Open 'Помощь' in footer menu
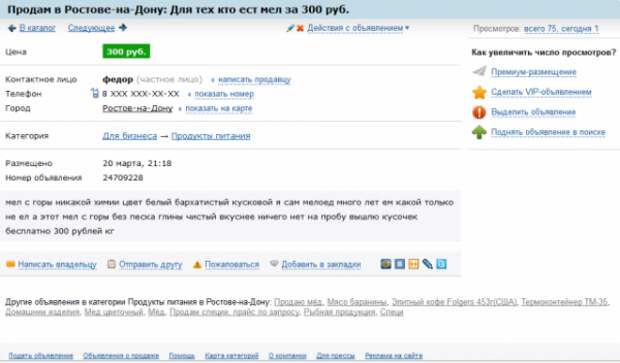Screen dimensions: 620x363 click(x=182, y=355)
